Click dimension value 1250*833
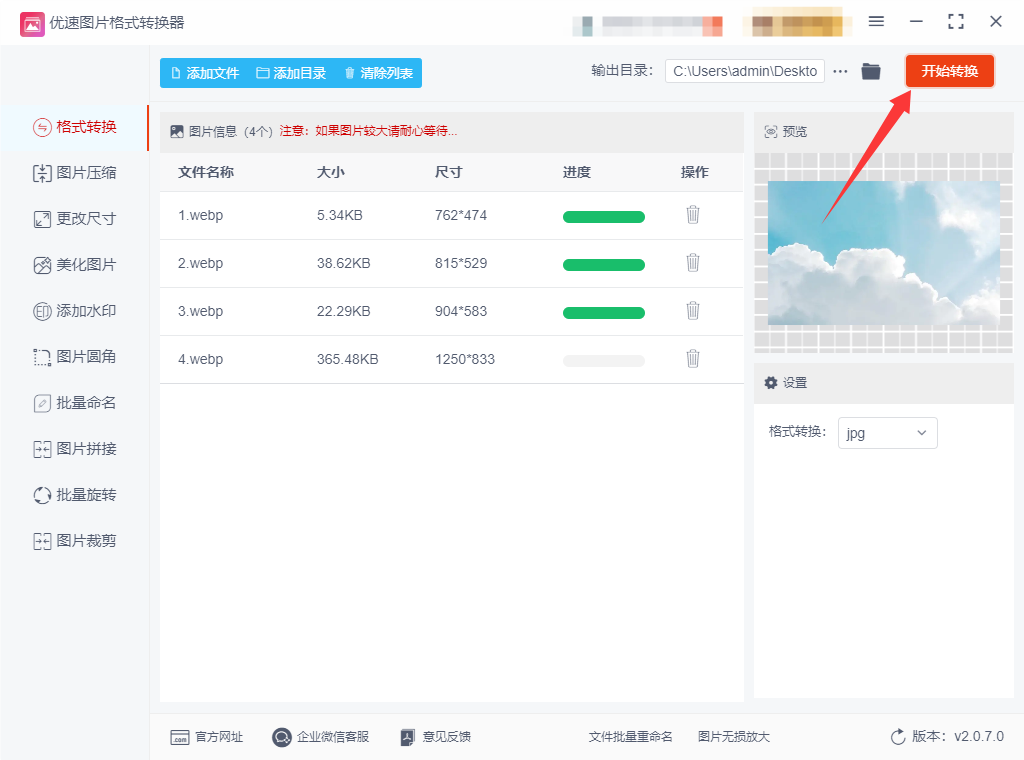The width and height of the screenshot is (1024, 760). pyautogui.click(x=465, y=359)
